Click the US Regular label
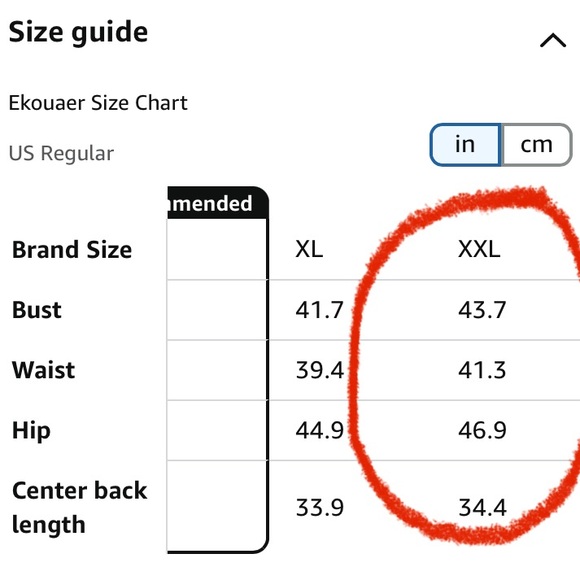Viewport: 580px width, 580px height. [61, 153]
